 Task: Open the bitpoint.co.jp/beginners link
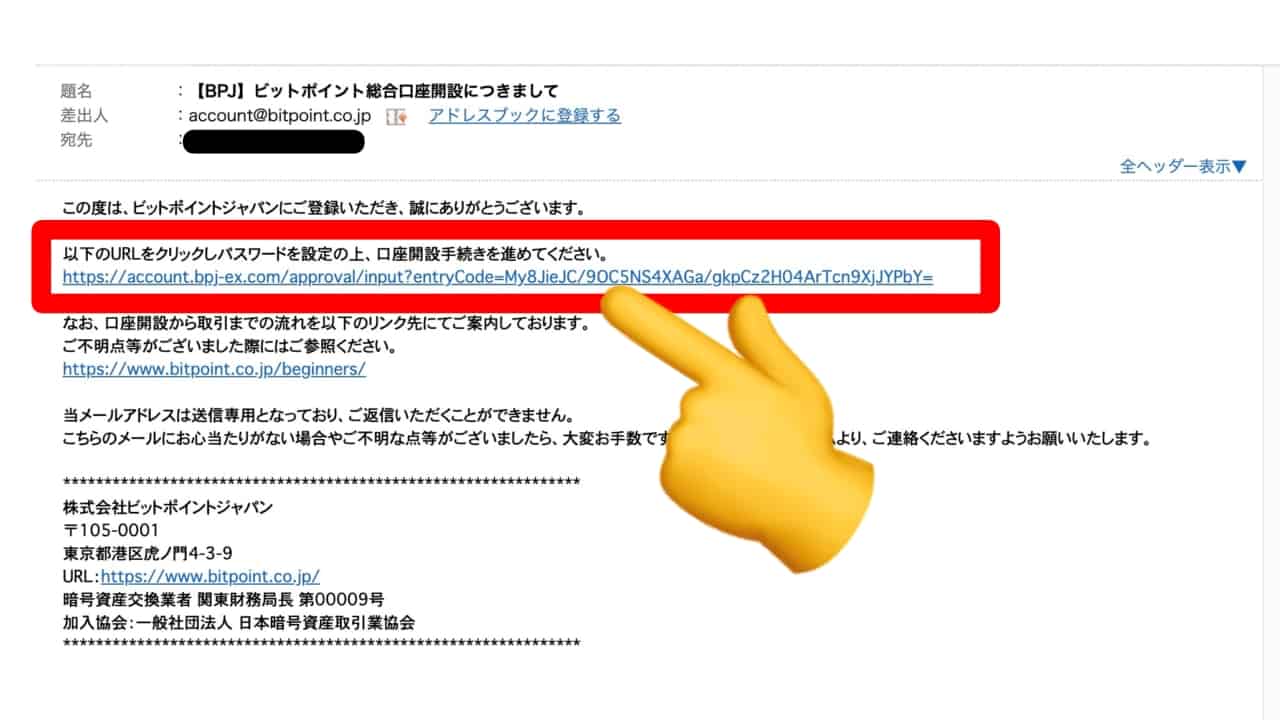click(214, 369)
